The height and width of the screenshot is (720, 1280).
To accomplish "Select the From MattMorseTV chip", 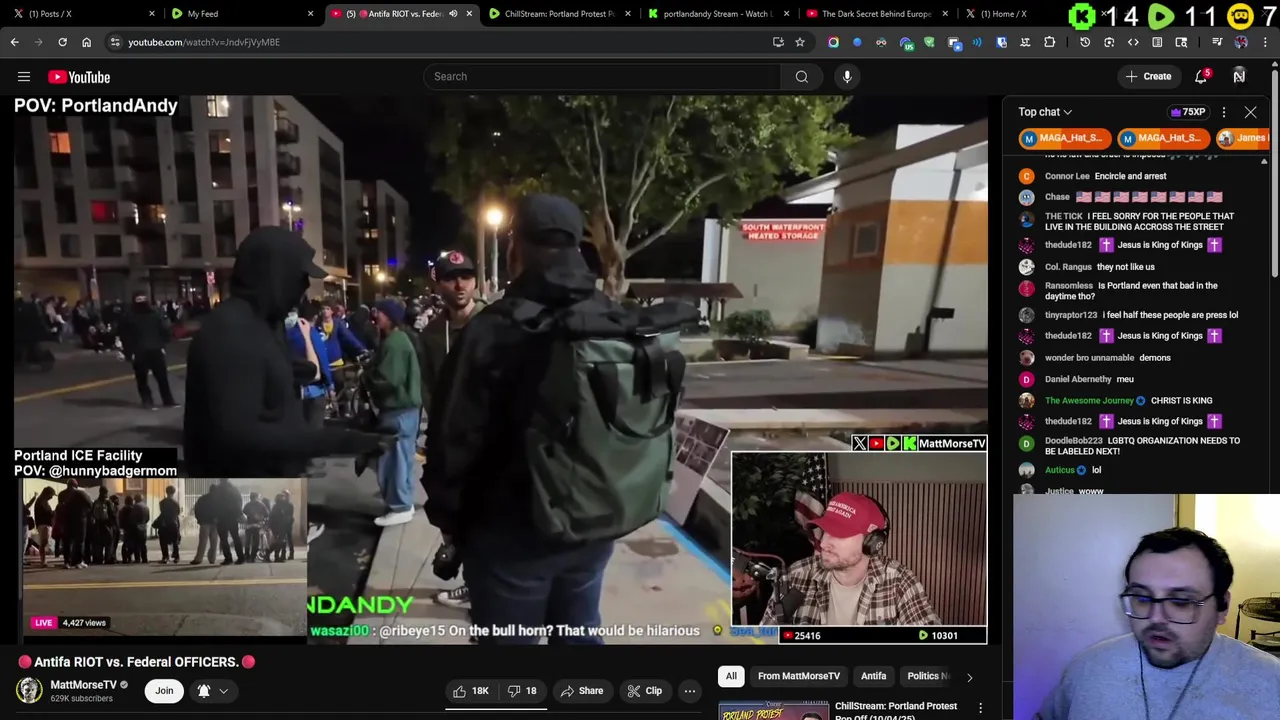I will coord(799,677).
